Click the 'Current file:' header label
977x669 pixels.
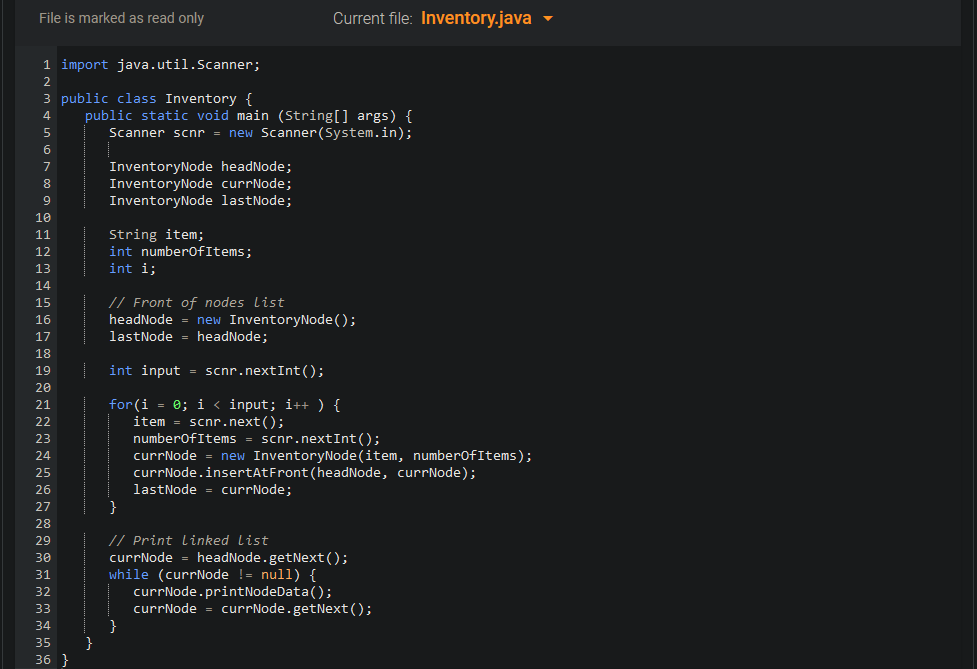point(380,18)
